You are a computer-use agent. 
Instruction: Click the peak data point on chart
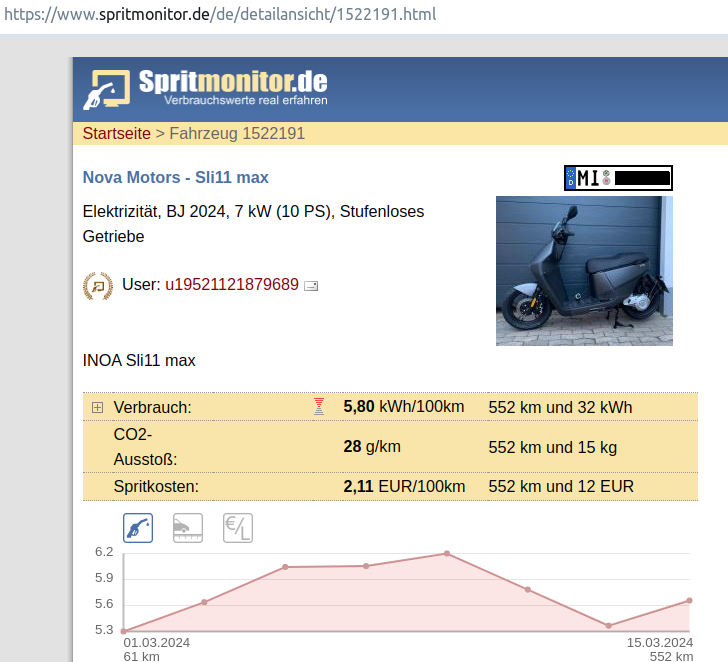tap(447, 553)
